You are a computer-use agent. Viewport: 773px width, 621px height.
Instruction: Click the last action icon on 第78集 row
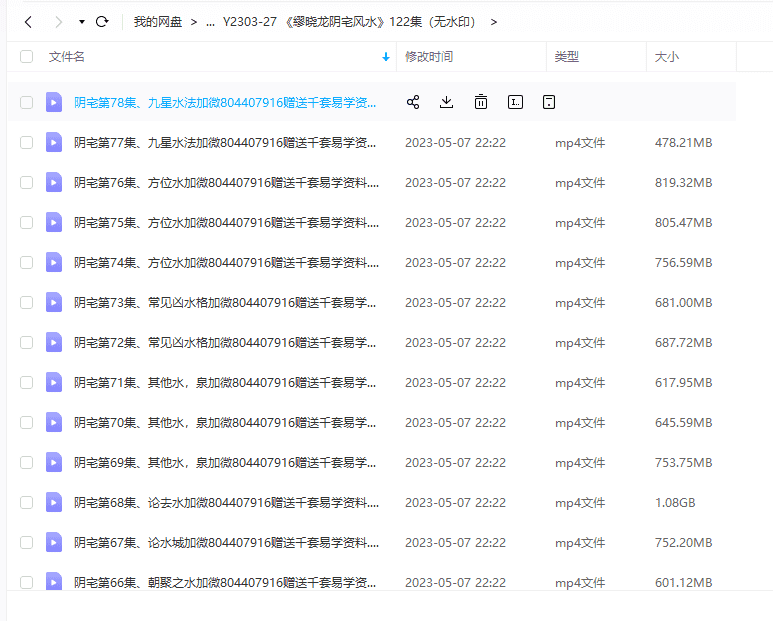548,102
